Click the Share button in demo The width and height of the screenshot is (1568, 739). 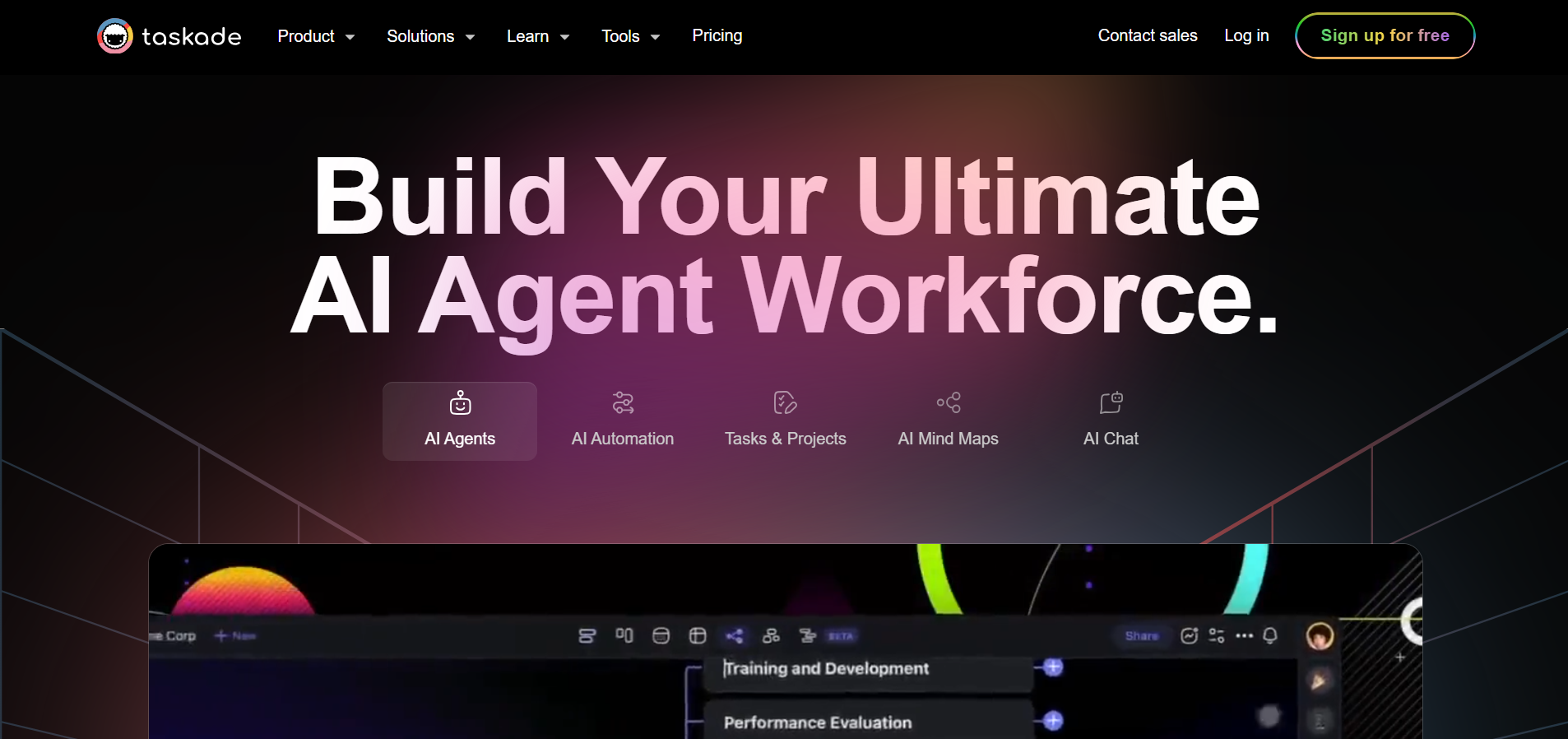[x=1141, y=636]
